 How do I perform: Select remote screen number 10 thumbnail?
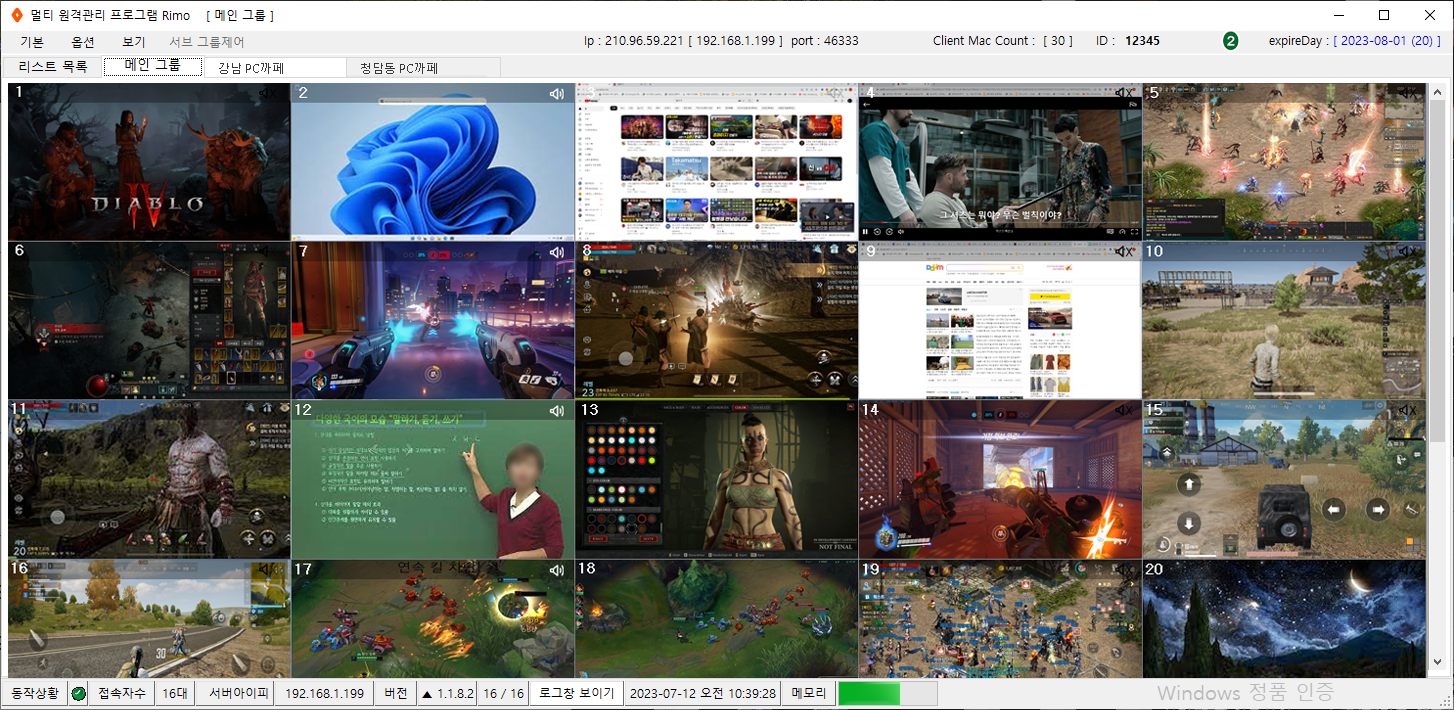click(x=1284, y=320)
